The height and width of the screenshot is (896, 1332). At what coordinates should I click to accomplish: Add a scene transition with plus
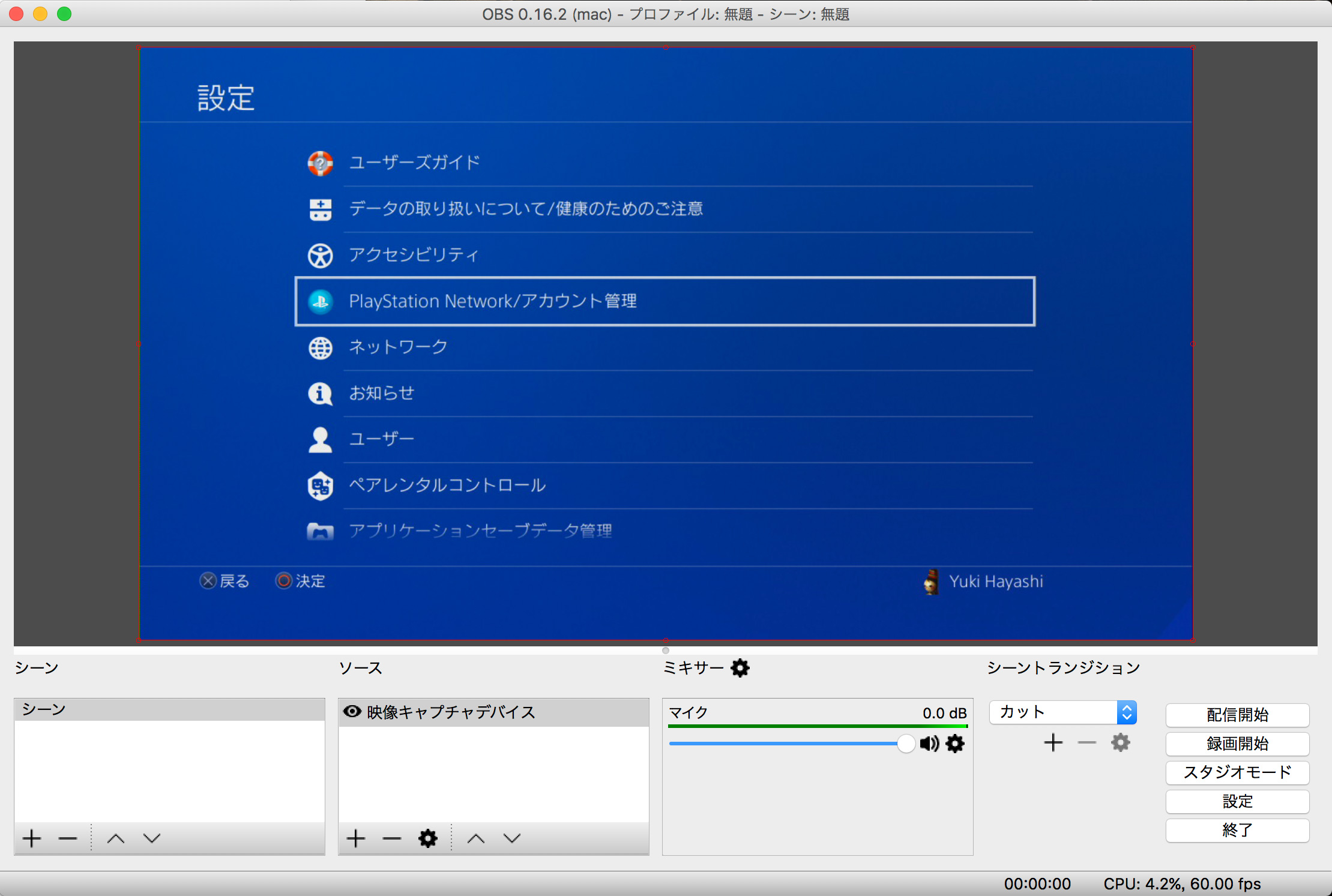(1053, 743)
